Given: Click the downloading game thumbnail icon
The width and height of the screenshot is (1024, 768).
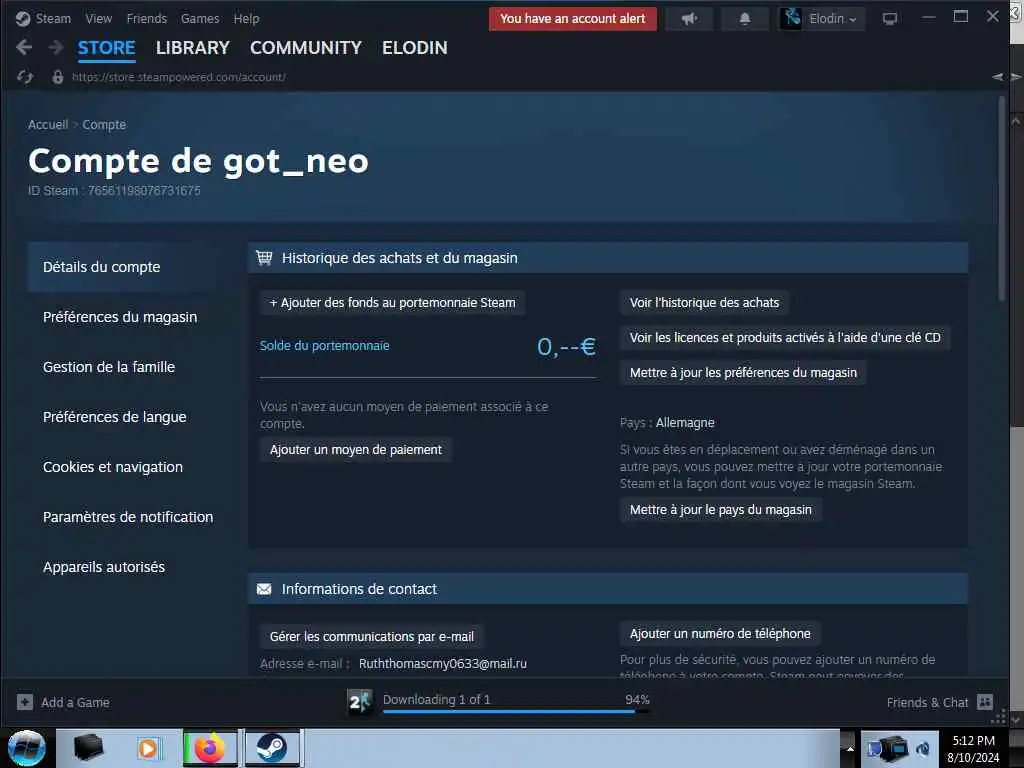Looking at the screenshot, I should coord(359,702).
